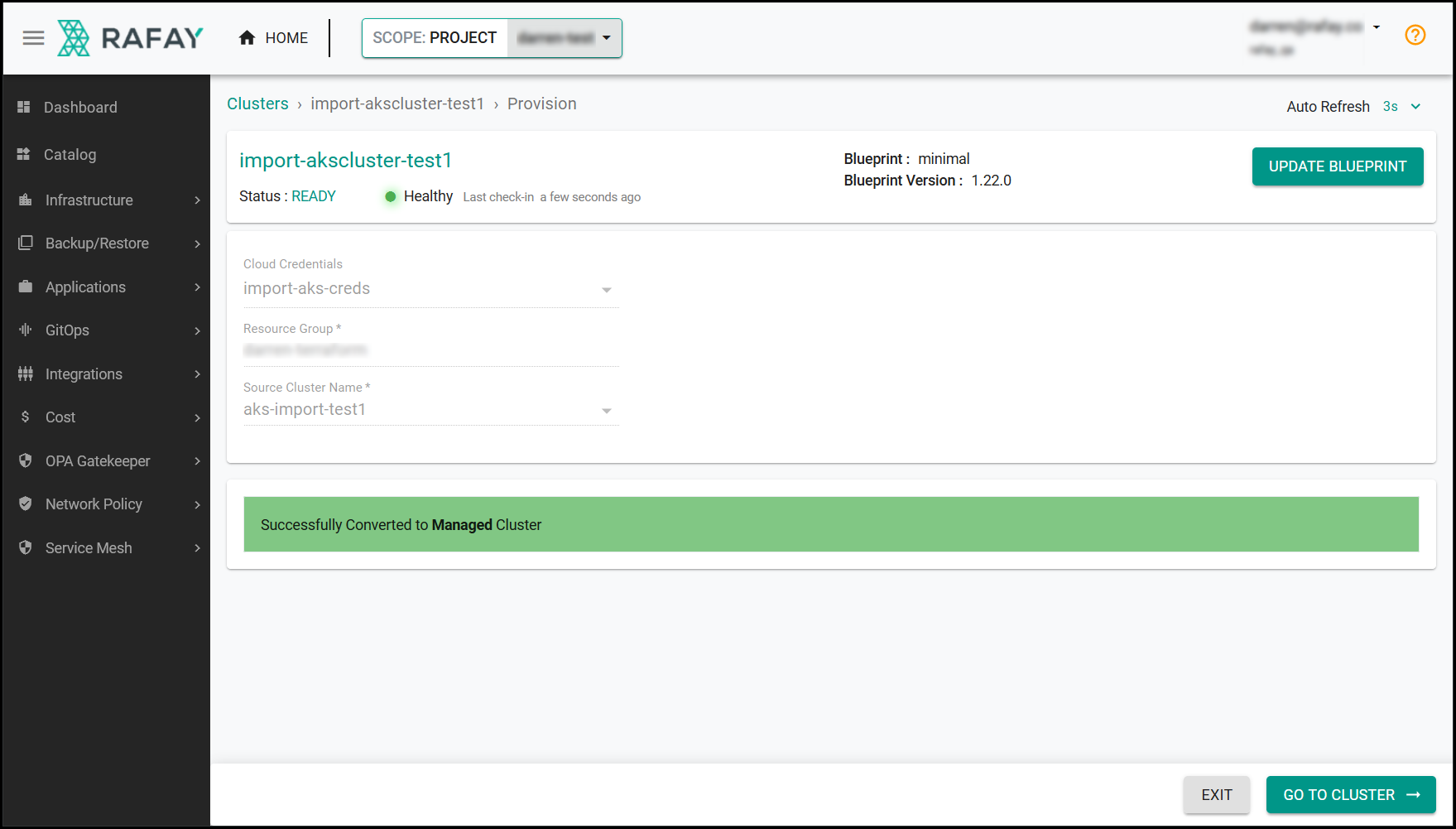Expand the Network Policy chevron
The image size is (1456, 829).
(197, 504)
